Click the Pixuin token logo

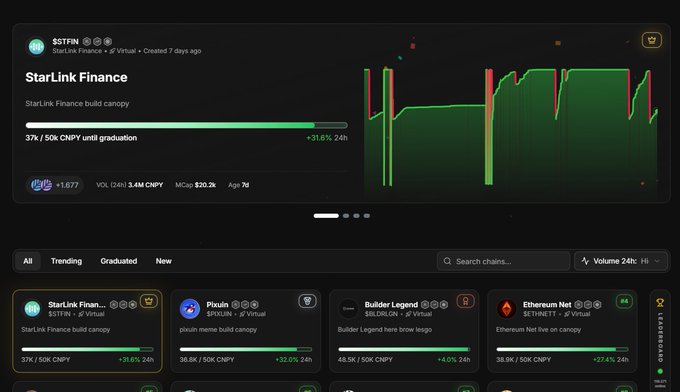click(190, 309)
